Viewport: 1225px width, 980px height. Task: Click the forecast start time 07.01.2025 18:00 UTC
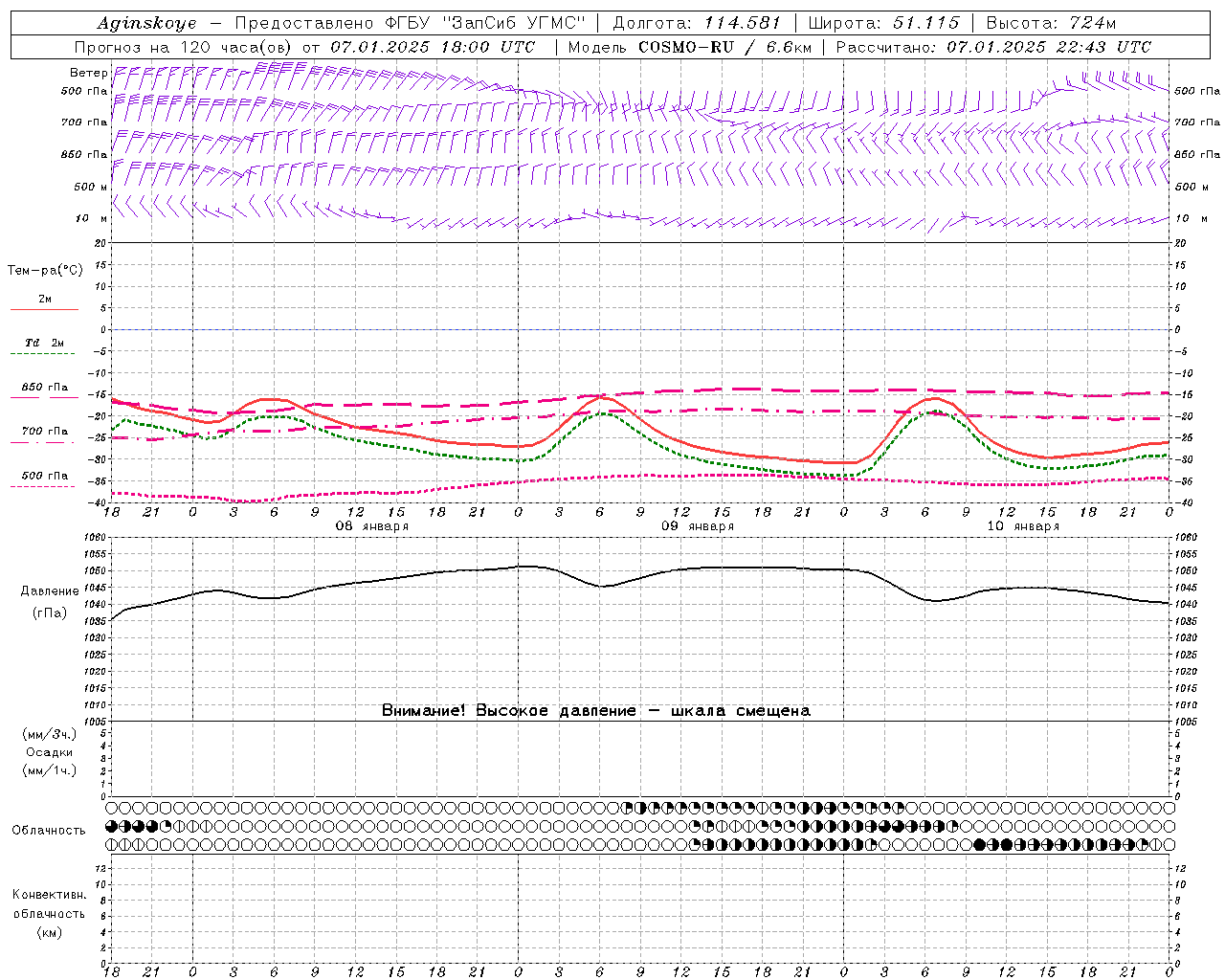pos(433,47)
